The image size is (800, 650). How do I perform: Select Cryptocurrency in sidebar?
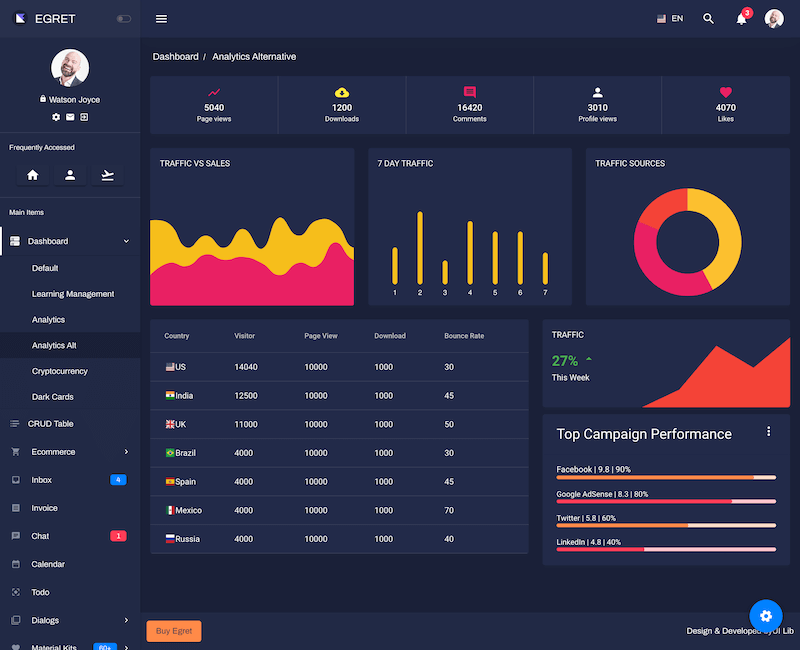click(x=60, y=371)
